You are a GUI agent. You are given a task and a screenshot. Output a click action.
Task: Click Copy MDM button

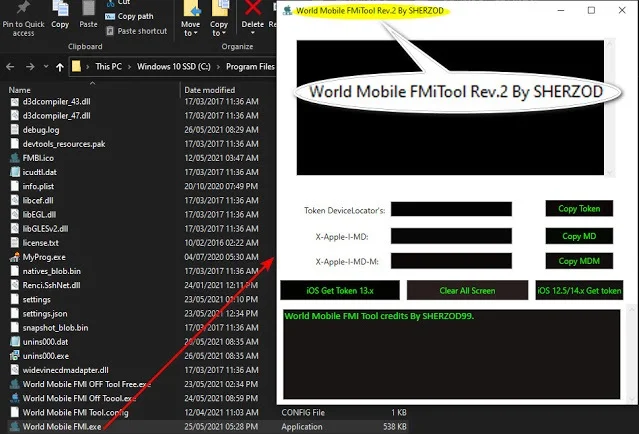[x=579, y=261]
